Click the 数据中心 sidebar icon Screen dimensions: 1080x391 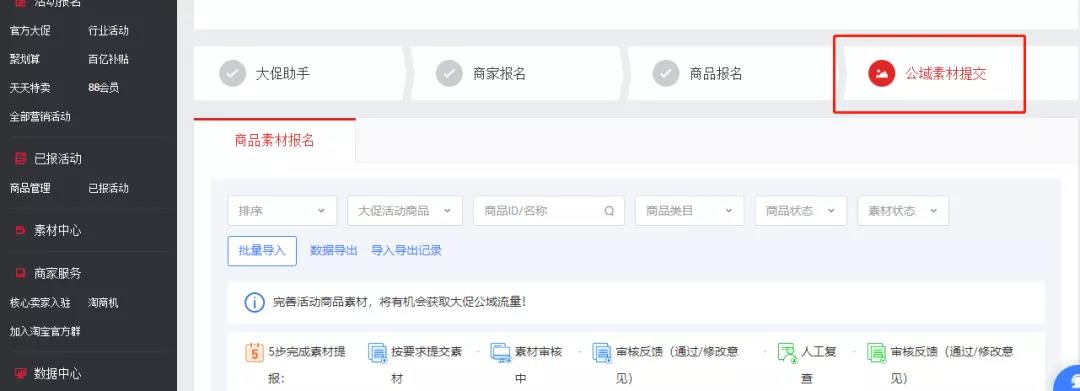click(x=21, y=374)
